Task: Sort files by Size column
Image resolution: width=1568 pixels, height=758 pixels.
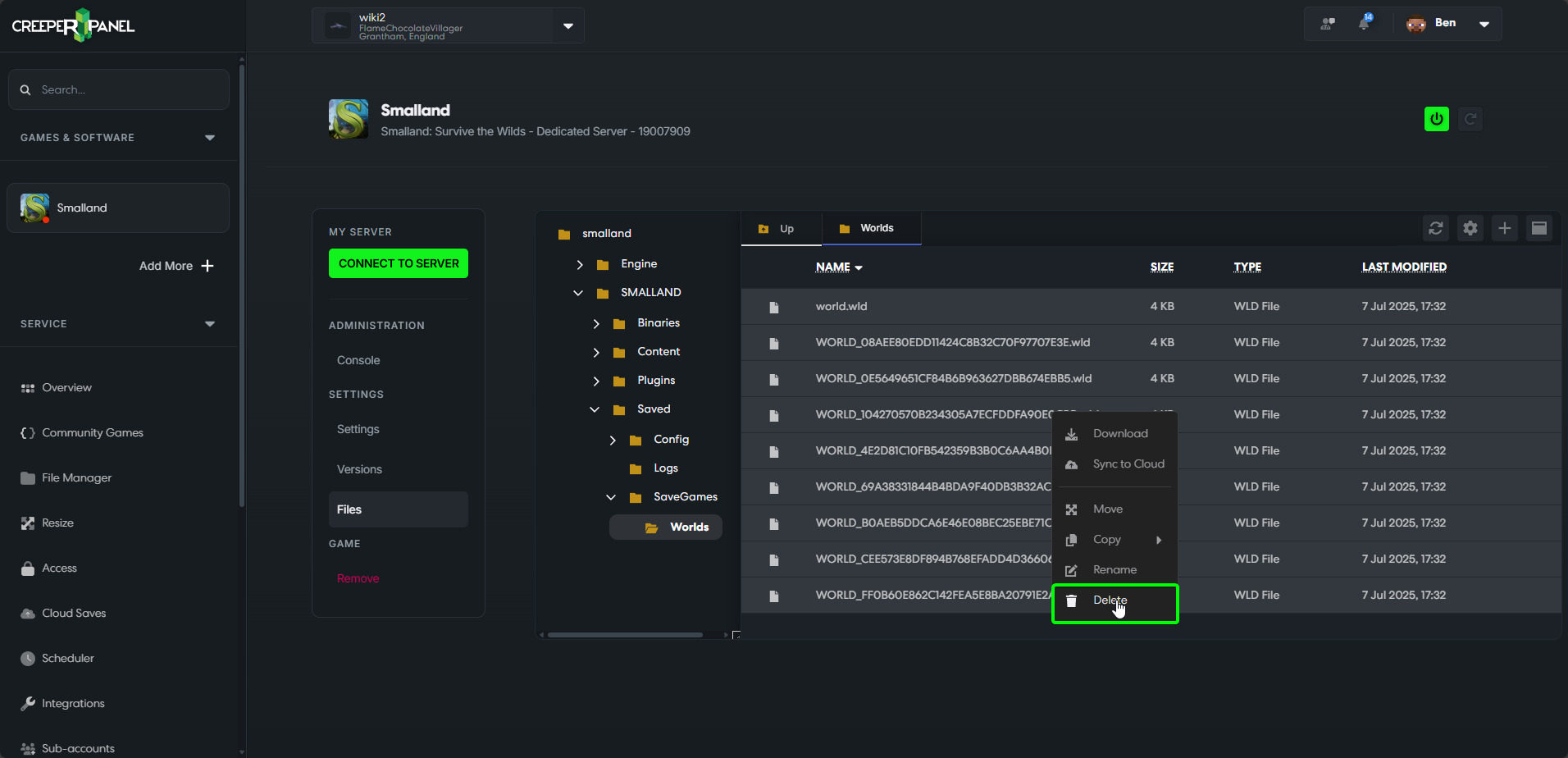Action: pos(1162,267)
